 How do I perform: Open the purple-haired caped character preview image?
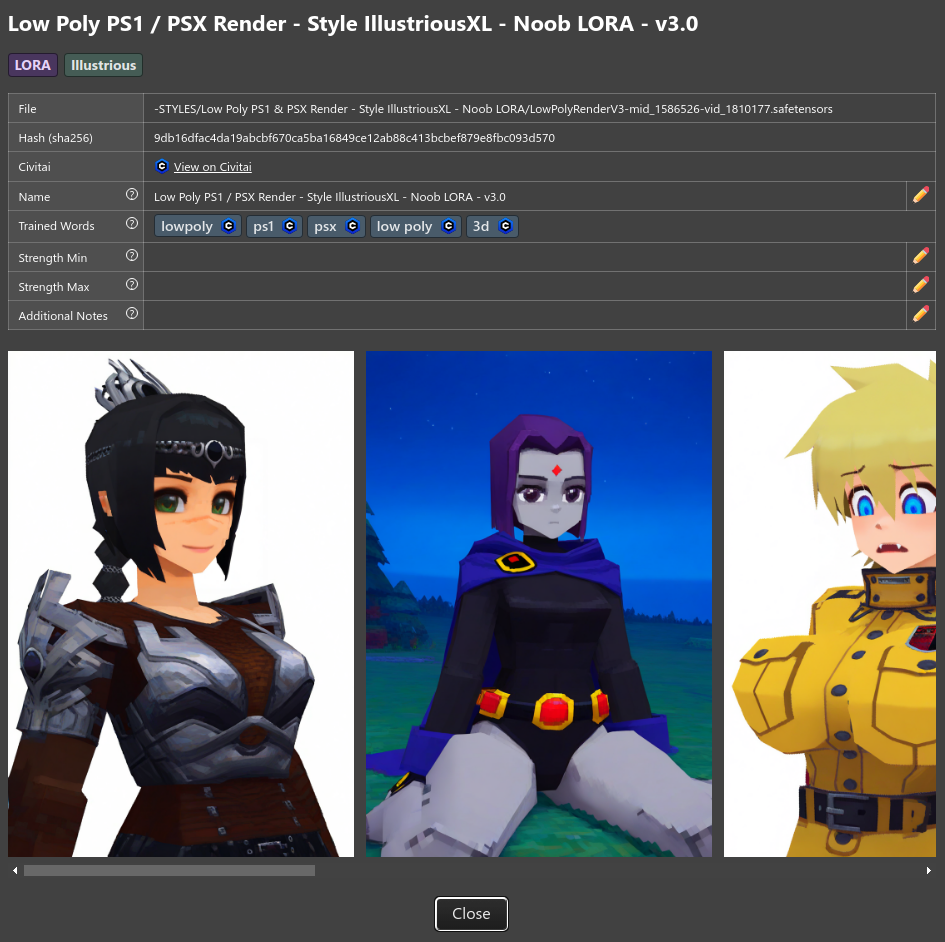pos(539,604)
